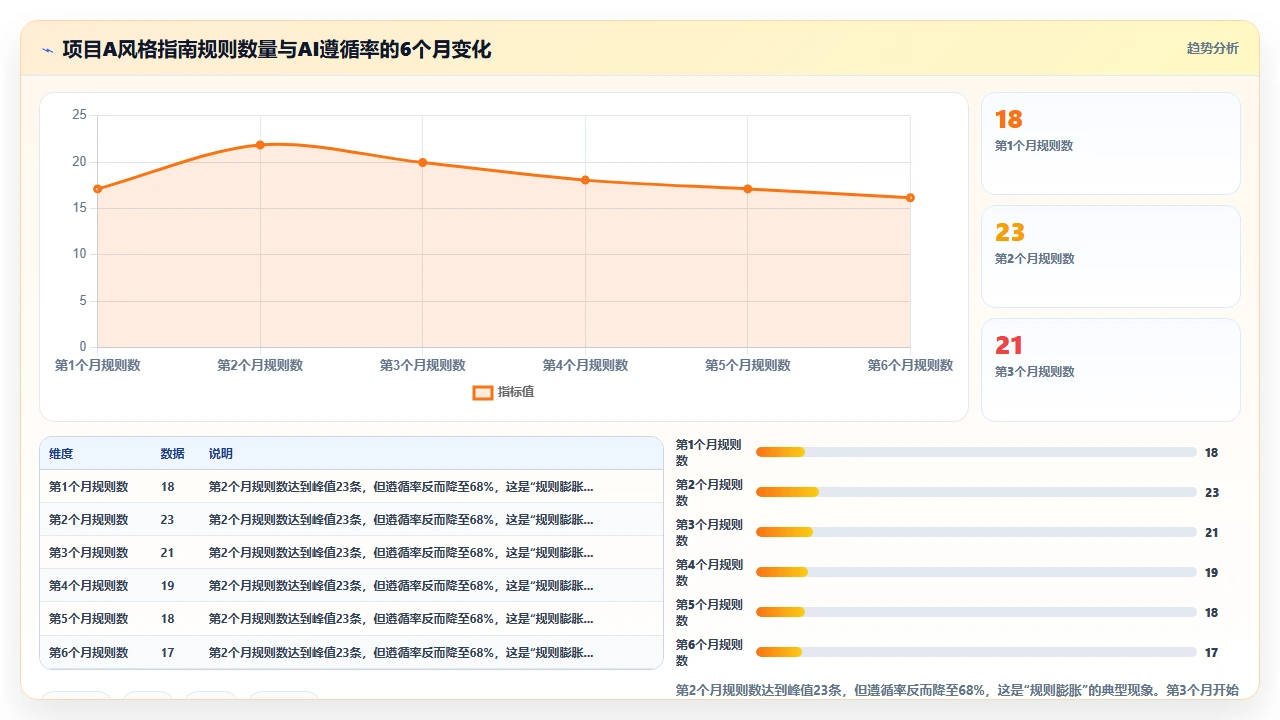Viewport: 1280px width, 720px height.
Task: Click the progress bar with value 21
Action: click(976, 532)
